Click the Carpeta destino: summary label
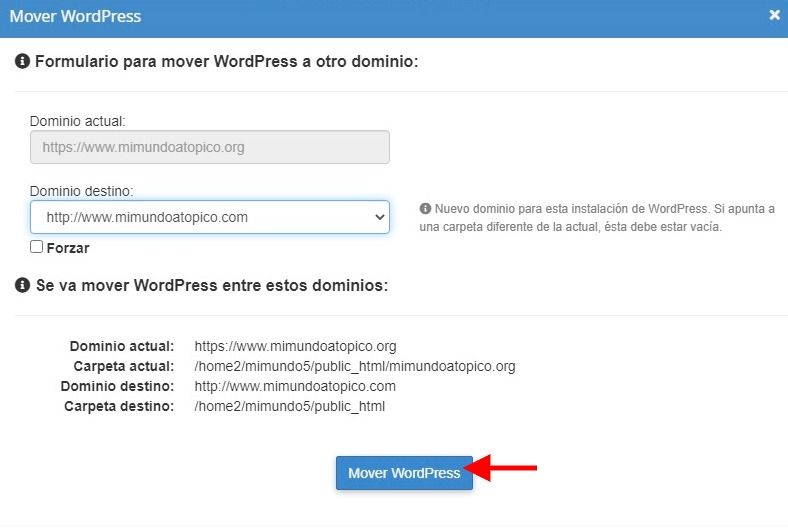Viewport: 788px width, 531px height. click(x=119, y=406)
